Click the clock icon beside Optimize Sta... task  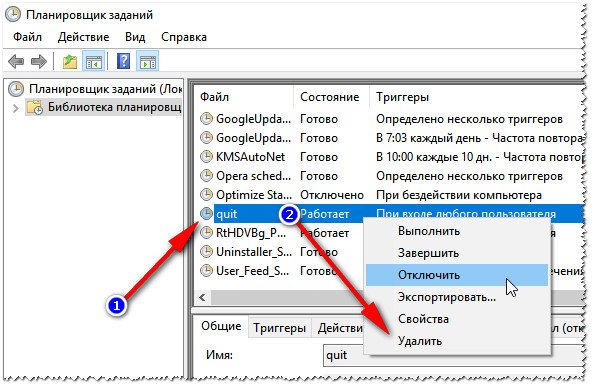206,195
